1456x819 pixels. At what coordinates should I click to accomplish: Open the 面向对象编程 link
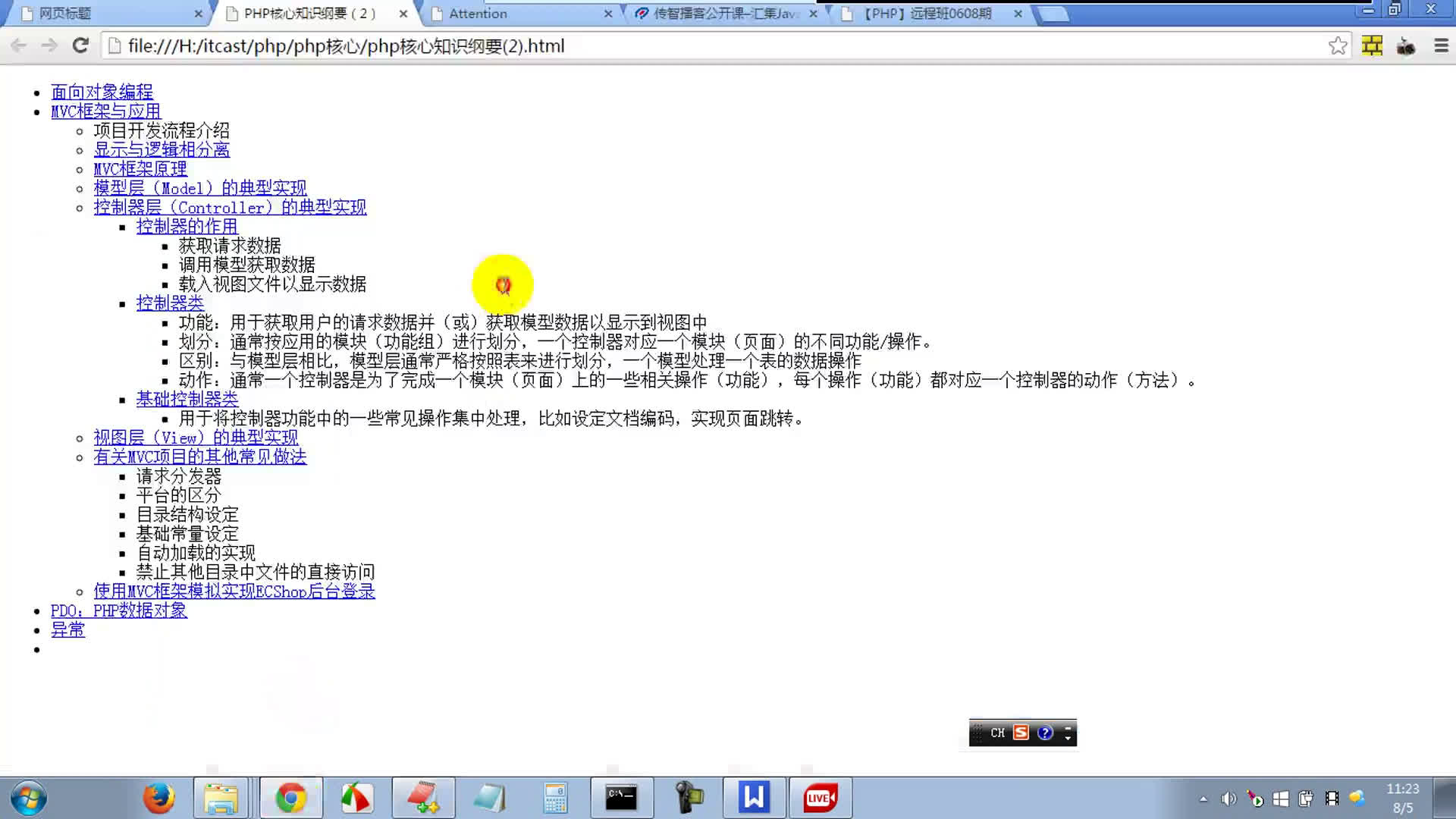[x=102, y=92]
